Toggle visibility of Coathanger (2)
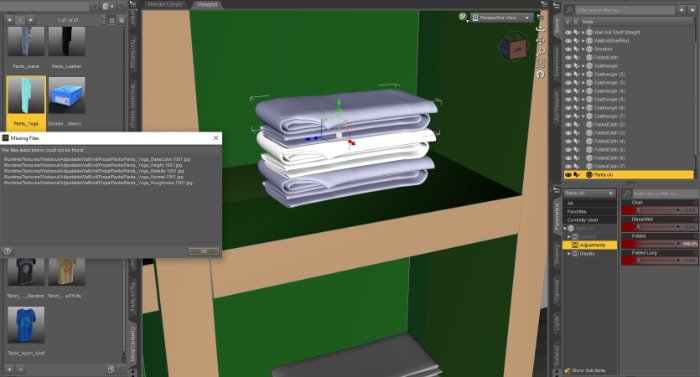 pyautogui.click(x=568, y=74)
